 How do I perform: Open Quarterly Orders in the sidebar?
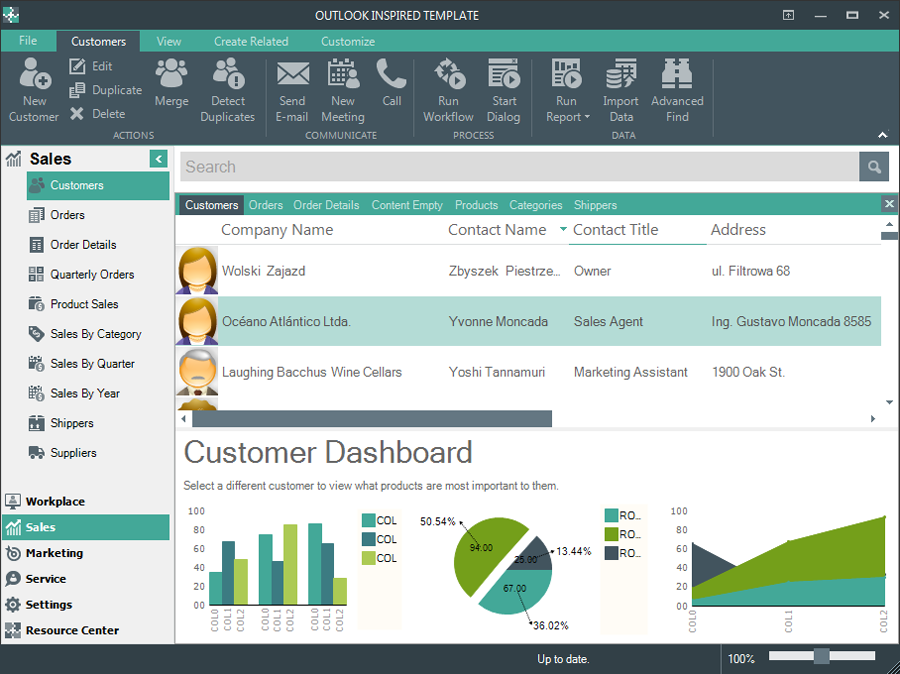(91, 274)
